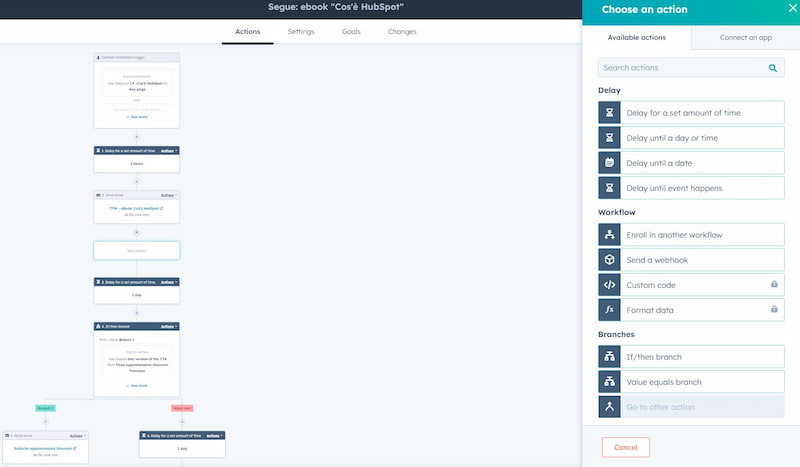Image resolution: width=800 pixels, height=467 pixels.
Task: Click hourglass icon beside Delay until a day or time
Action: click(x=609, y=138)
